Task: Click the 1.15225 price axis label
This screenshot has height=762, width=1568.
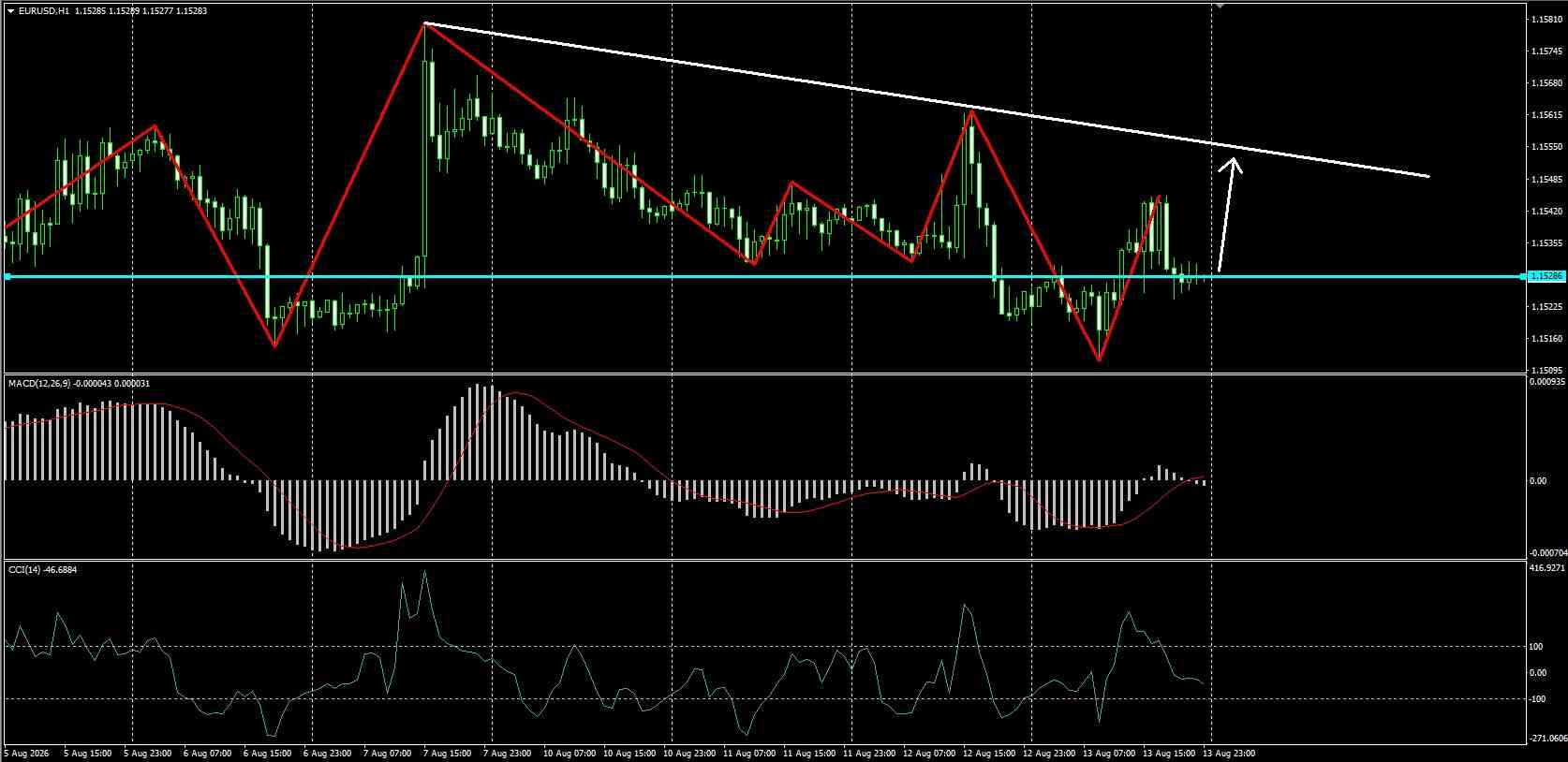Action: [1545, 307]
